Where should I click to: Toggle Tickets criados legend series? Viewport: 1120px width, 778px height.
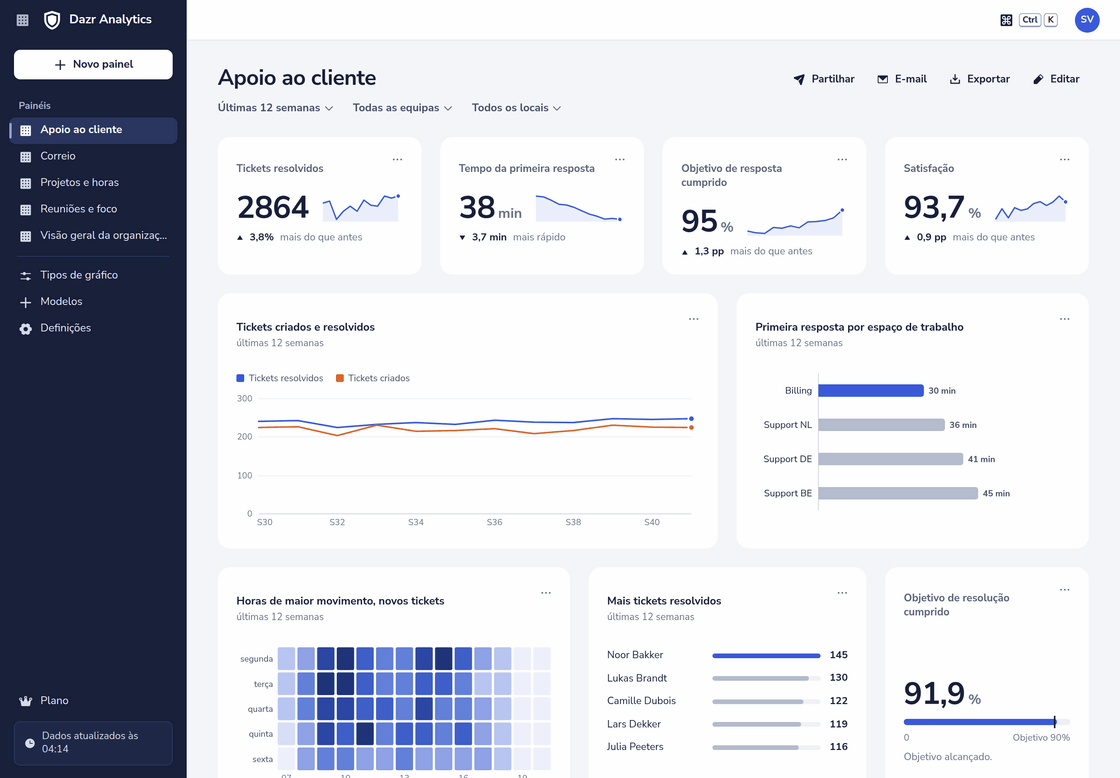tap(373, 379)
